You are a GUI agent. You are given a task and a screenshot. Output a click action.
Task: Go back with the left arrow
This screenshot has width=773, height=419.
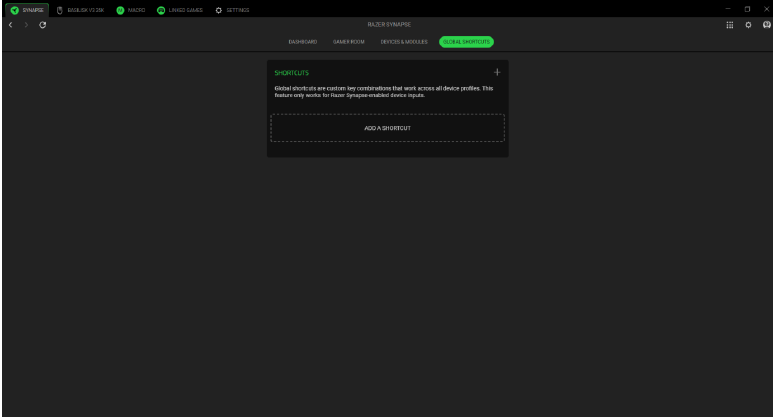[10, 25]
